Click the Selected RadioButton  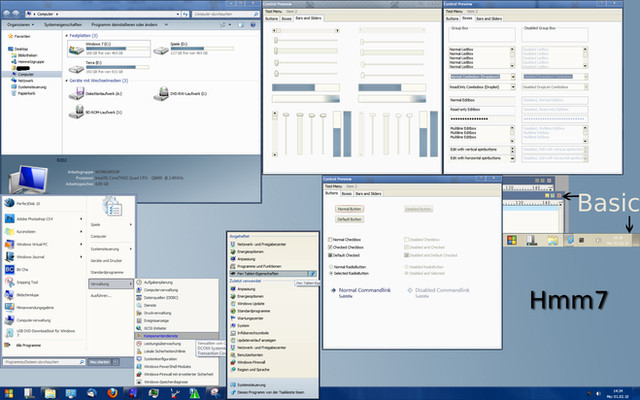pyautogui.click(x=331, y=273)
